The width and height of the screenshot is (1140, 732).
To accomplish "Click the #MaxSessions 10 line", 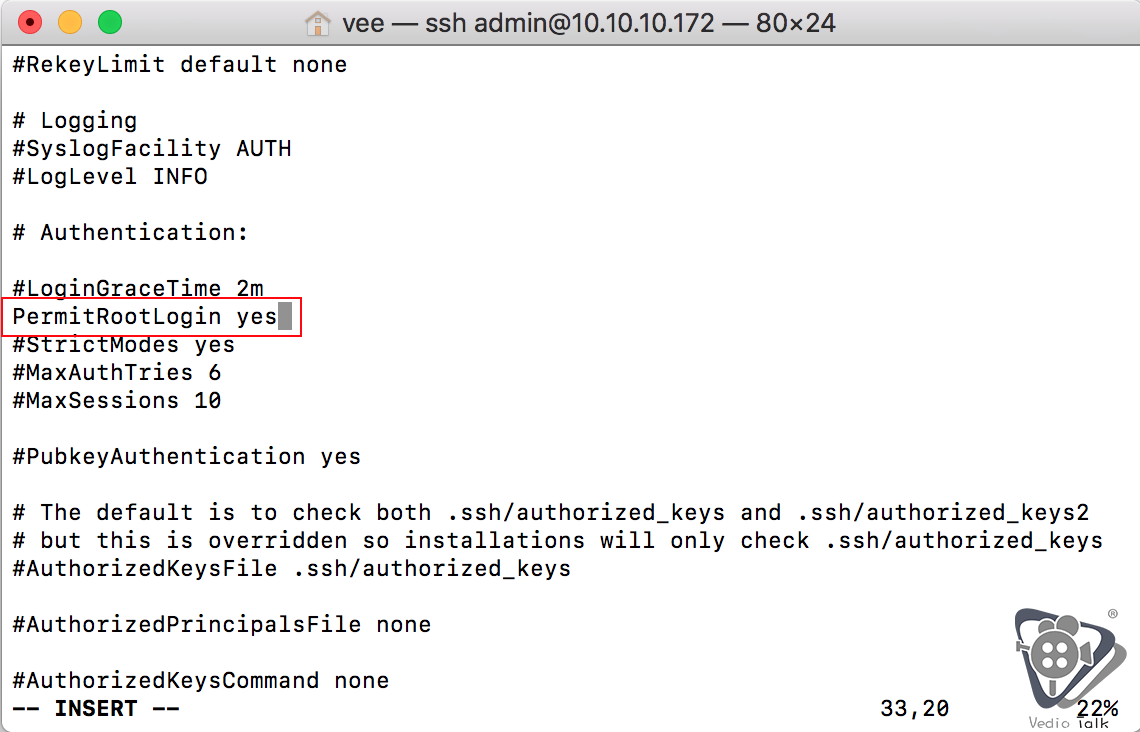I will 116,401.
